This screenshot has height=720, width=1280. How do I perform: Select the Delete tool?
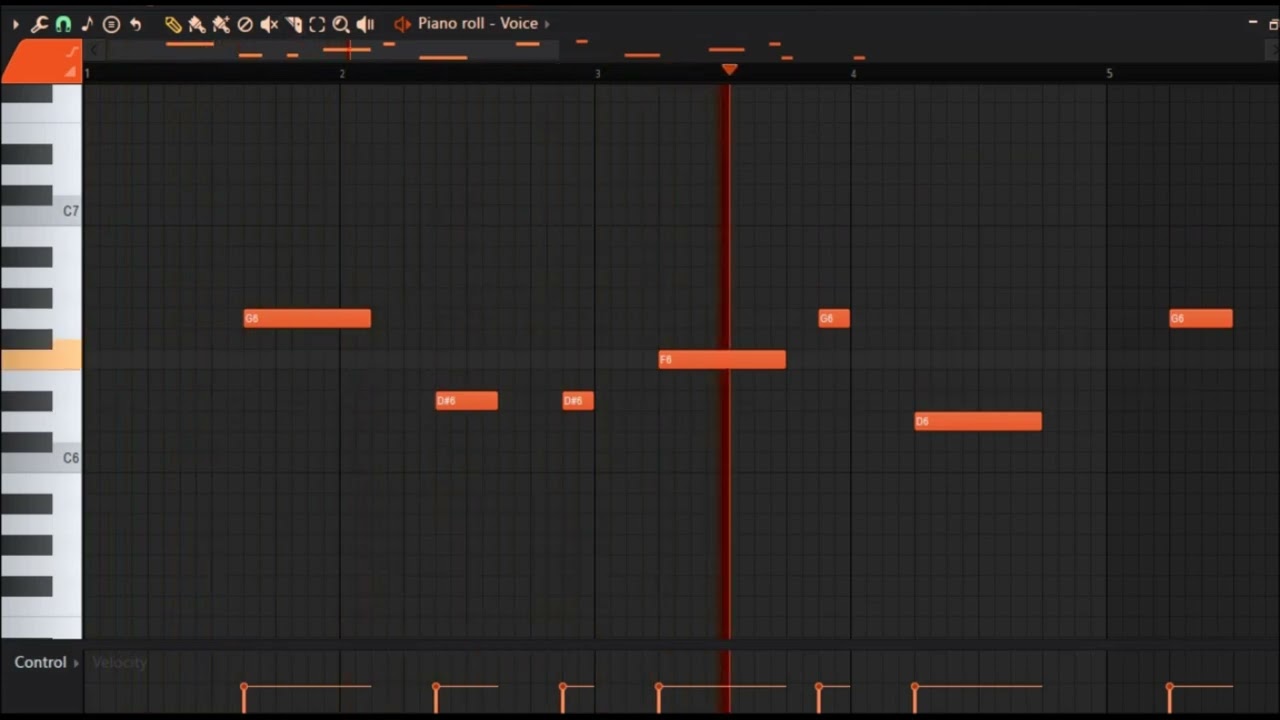click(245, 24)
